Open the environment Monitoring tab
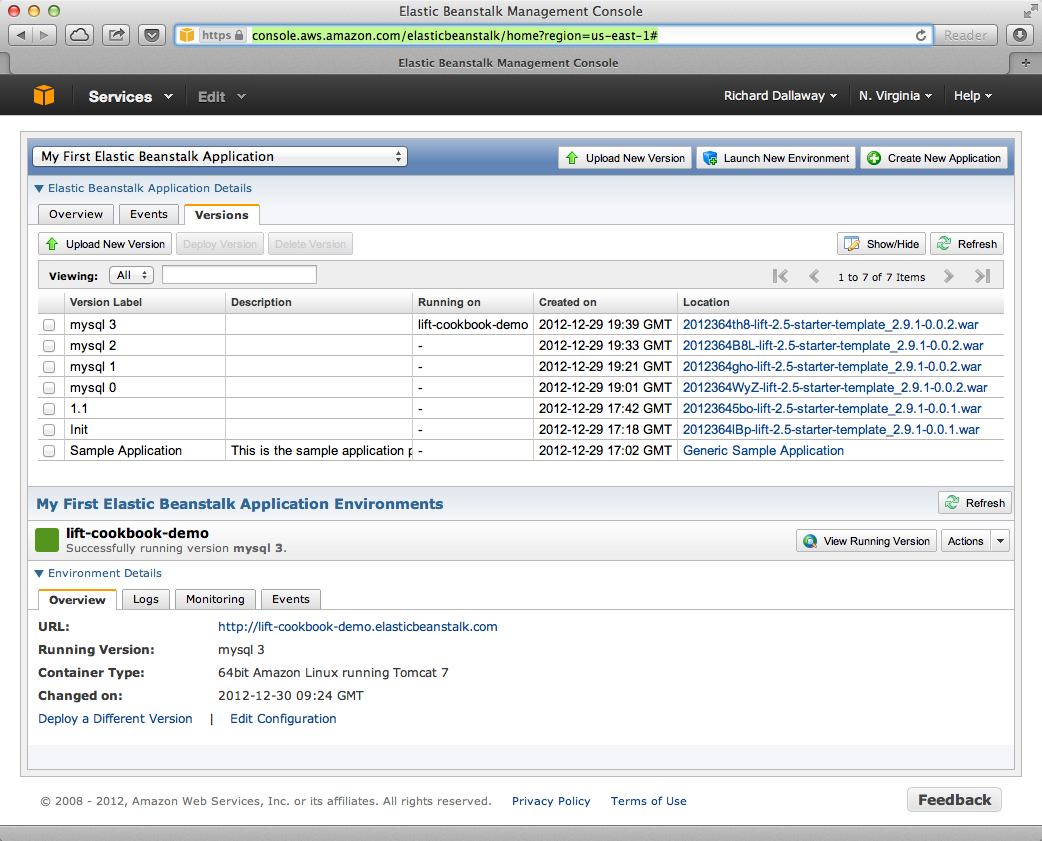The width and height of the screenshot is (1042, 841). pyautogui.click(x=215, y=599)
